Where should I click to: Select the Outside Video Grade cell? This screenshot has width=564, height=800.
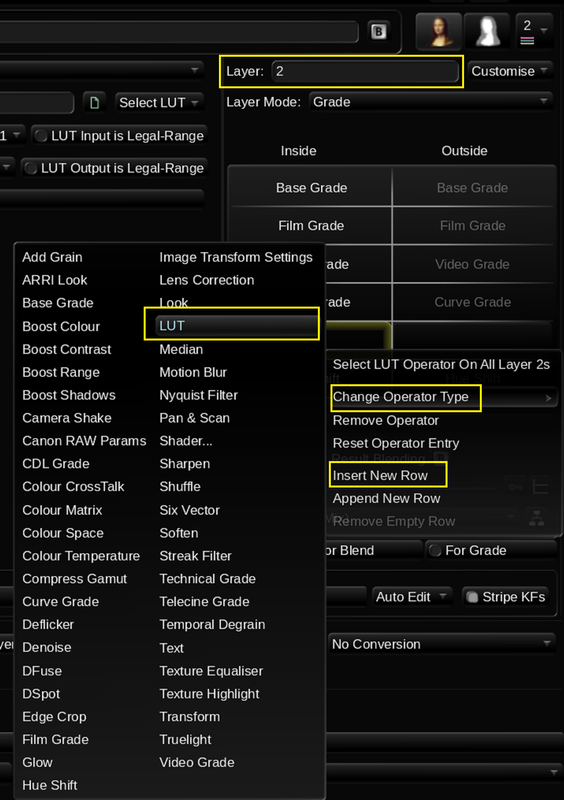(473, 264)
